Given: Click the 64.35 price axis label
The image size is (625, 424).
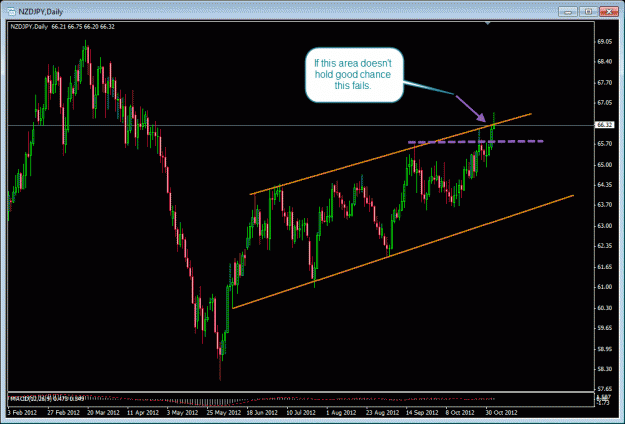Looking at the screenshot, I should pyautogui.click(x=605, y=185).
